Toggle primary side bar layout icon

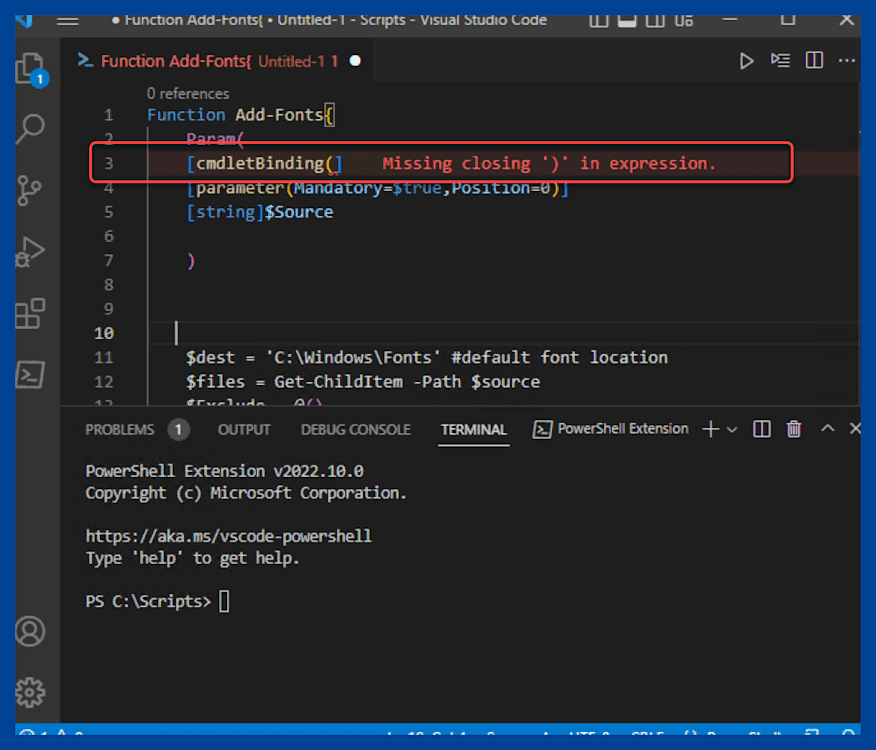[598, 21]
